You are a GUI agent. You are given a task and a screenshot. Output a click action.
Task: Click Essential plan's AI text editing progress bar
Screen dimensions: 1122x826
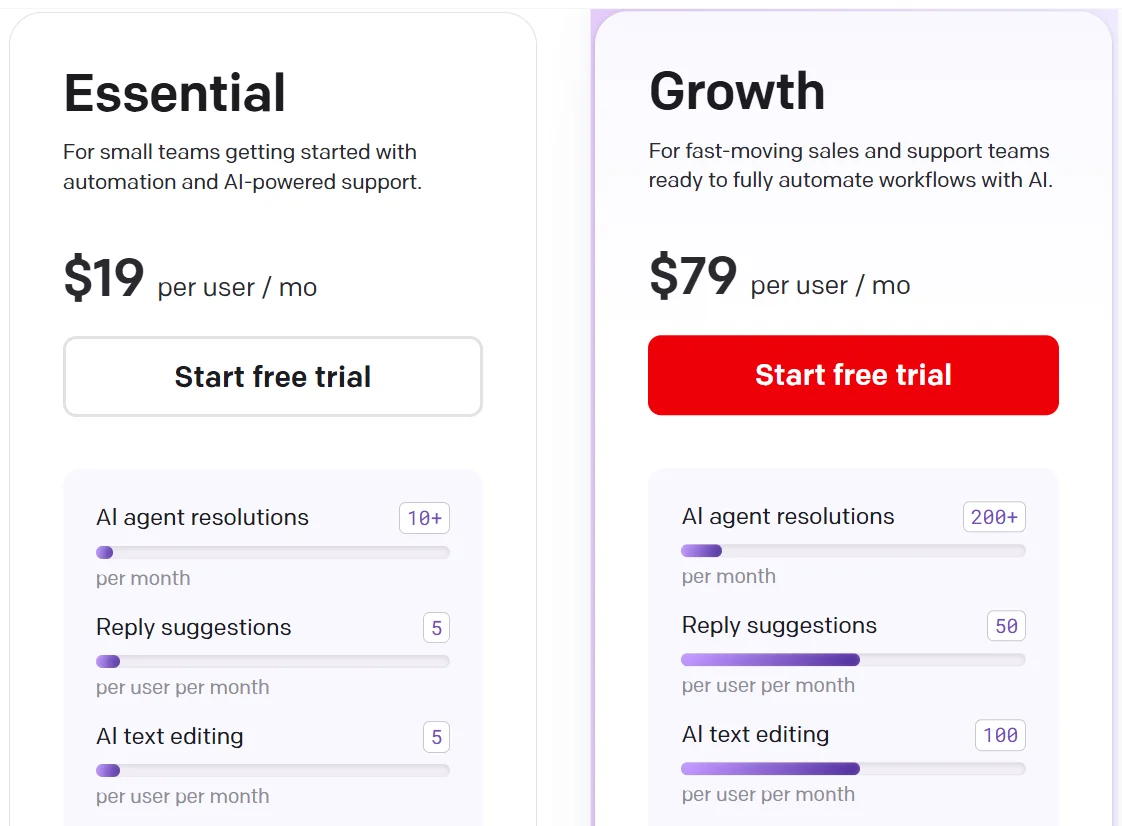coord(272,770)
